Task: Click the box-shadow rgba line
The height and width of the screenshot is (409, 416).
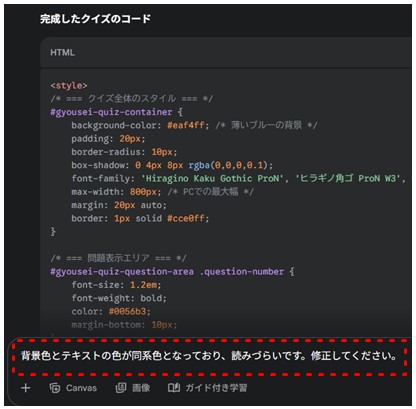Action: pos(172,165)
